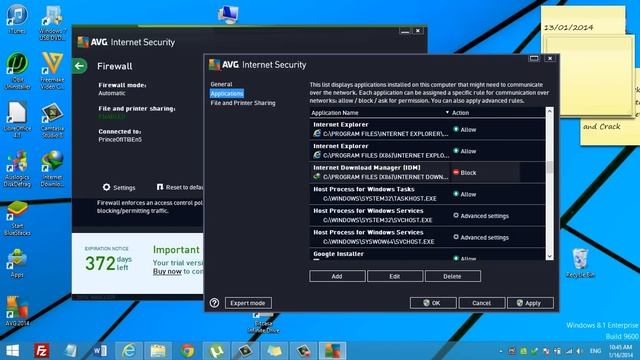Image resolution: width=640 pixels, height=360 pixels.
Task: Open uTorrent from the taskbar
Action: (x=216, y=351)
